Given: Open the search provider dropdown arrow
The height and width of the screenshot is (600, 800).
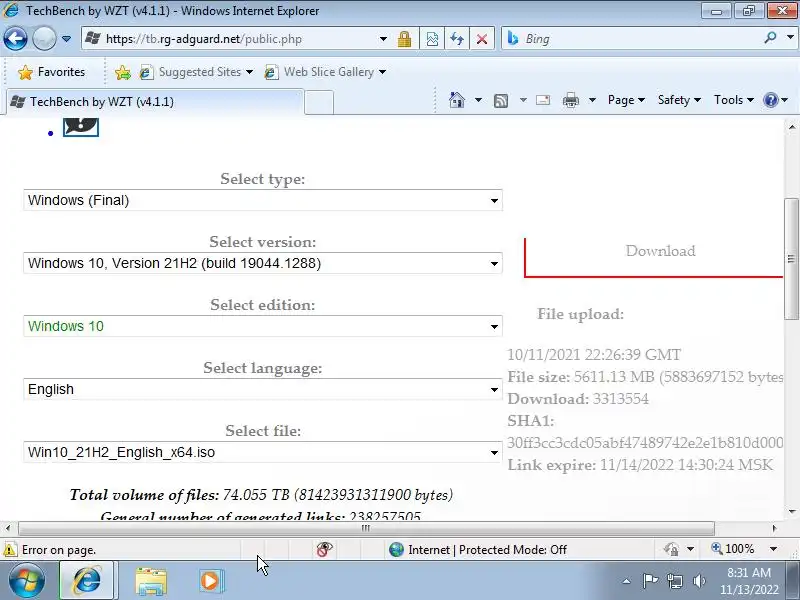Looking at the screenshot, I should [790, 38].
